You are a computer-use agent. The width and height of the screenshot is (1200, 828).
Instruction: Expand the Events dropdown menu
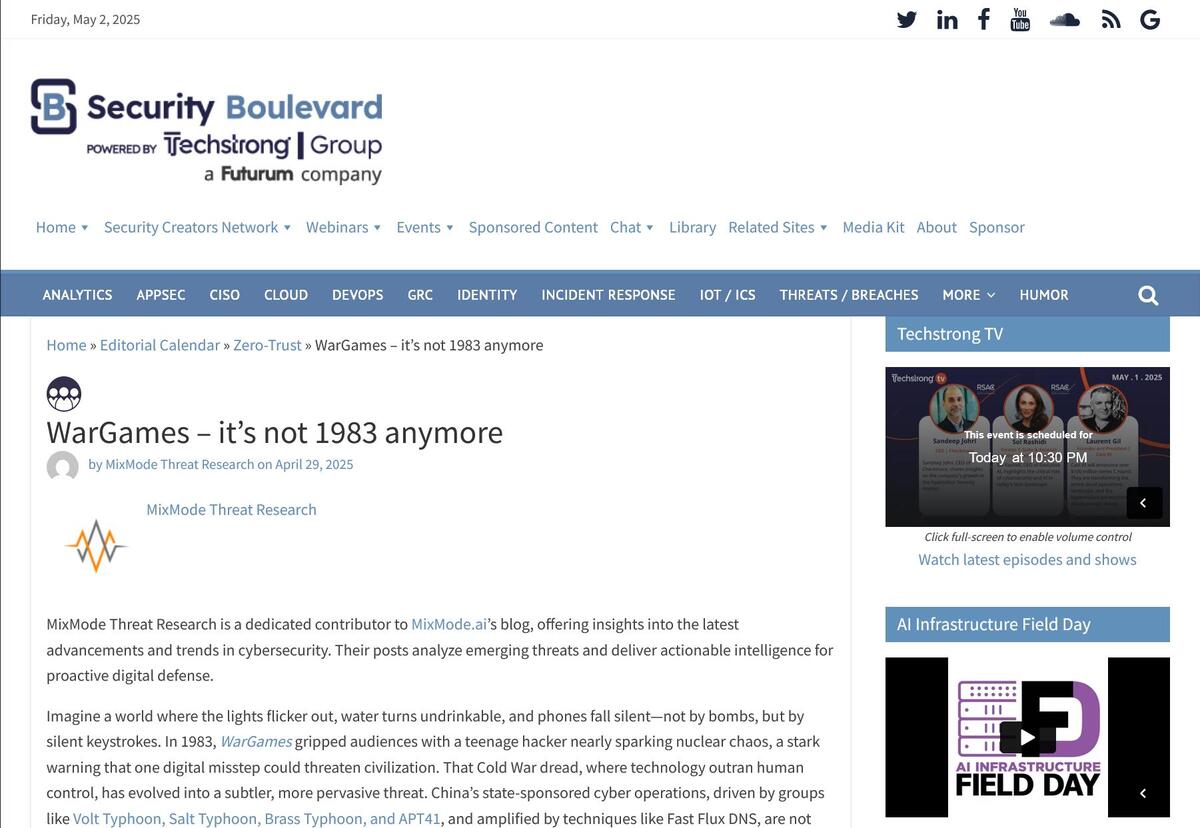point(424,227)
